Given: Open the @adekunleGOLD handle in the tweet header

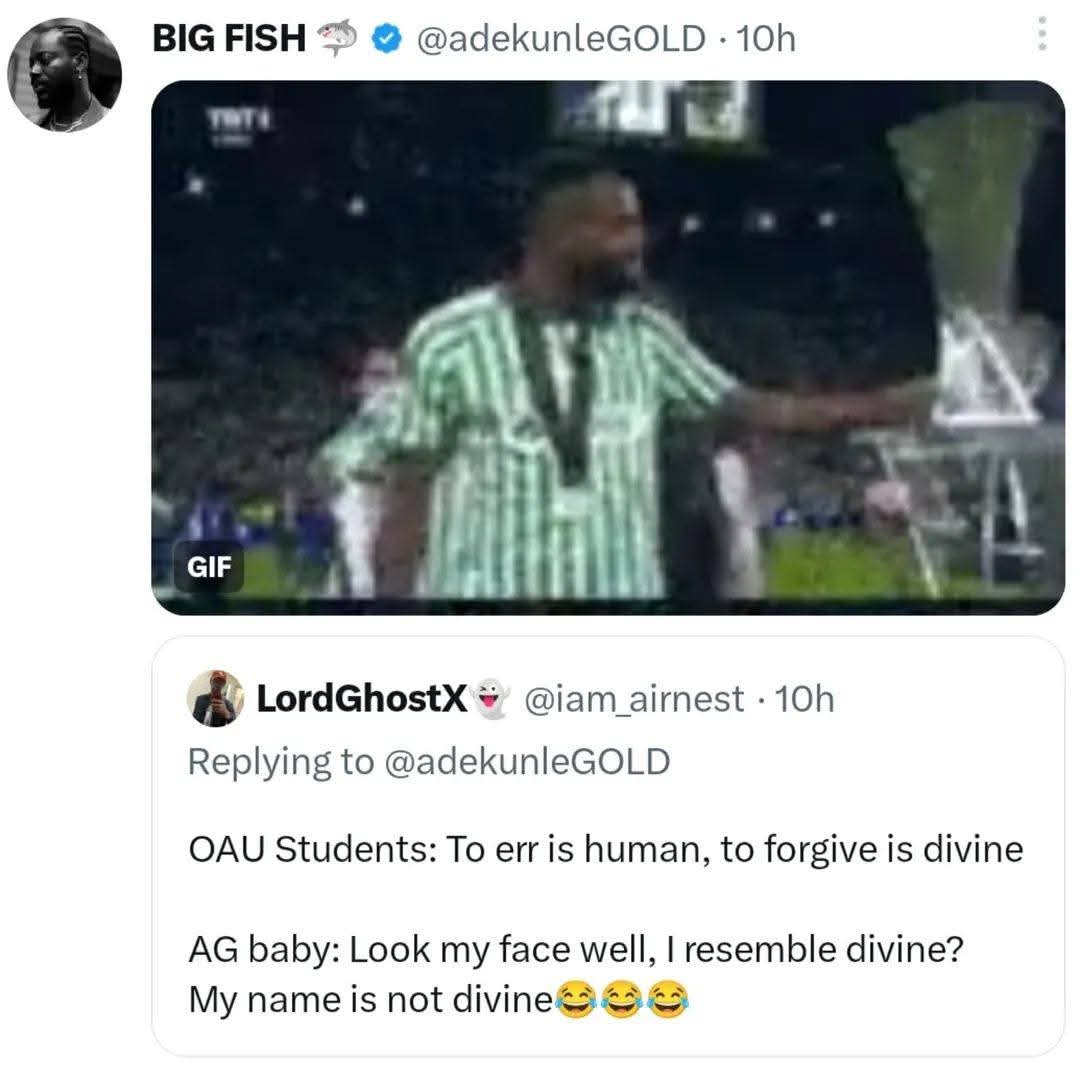Looking at the screenshot, I should (x=560, y=39).
